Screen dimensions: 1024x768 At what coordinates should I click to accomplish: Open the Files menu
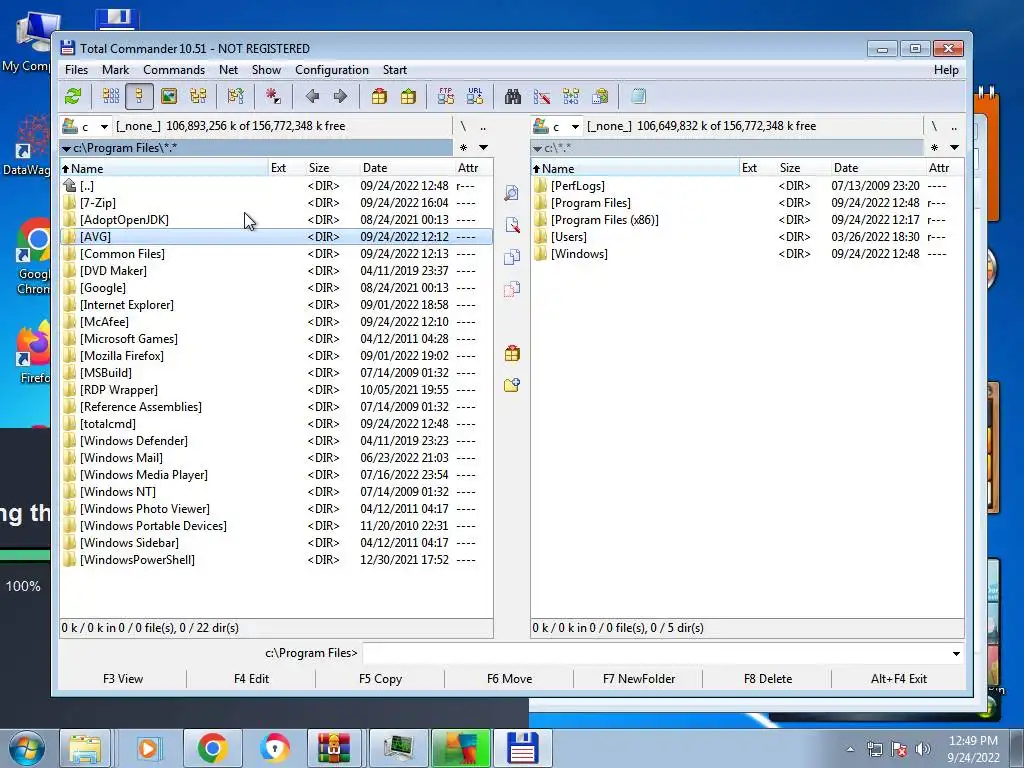76,70
